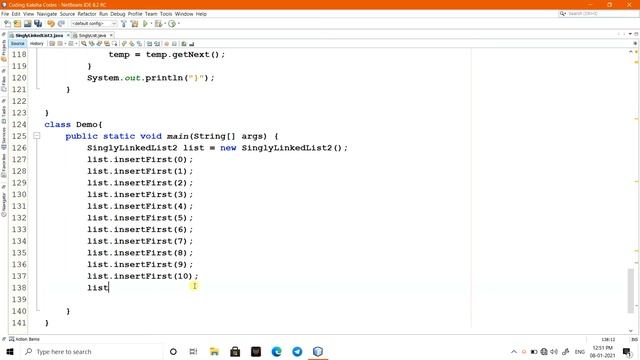Click the Type here to search box
This screenshot has width=640, height=360.
tap(92, 351)
